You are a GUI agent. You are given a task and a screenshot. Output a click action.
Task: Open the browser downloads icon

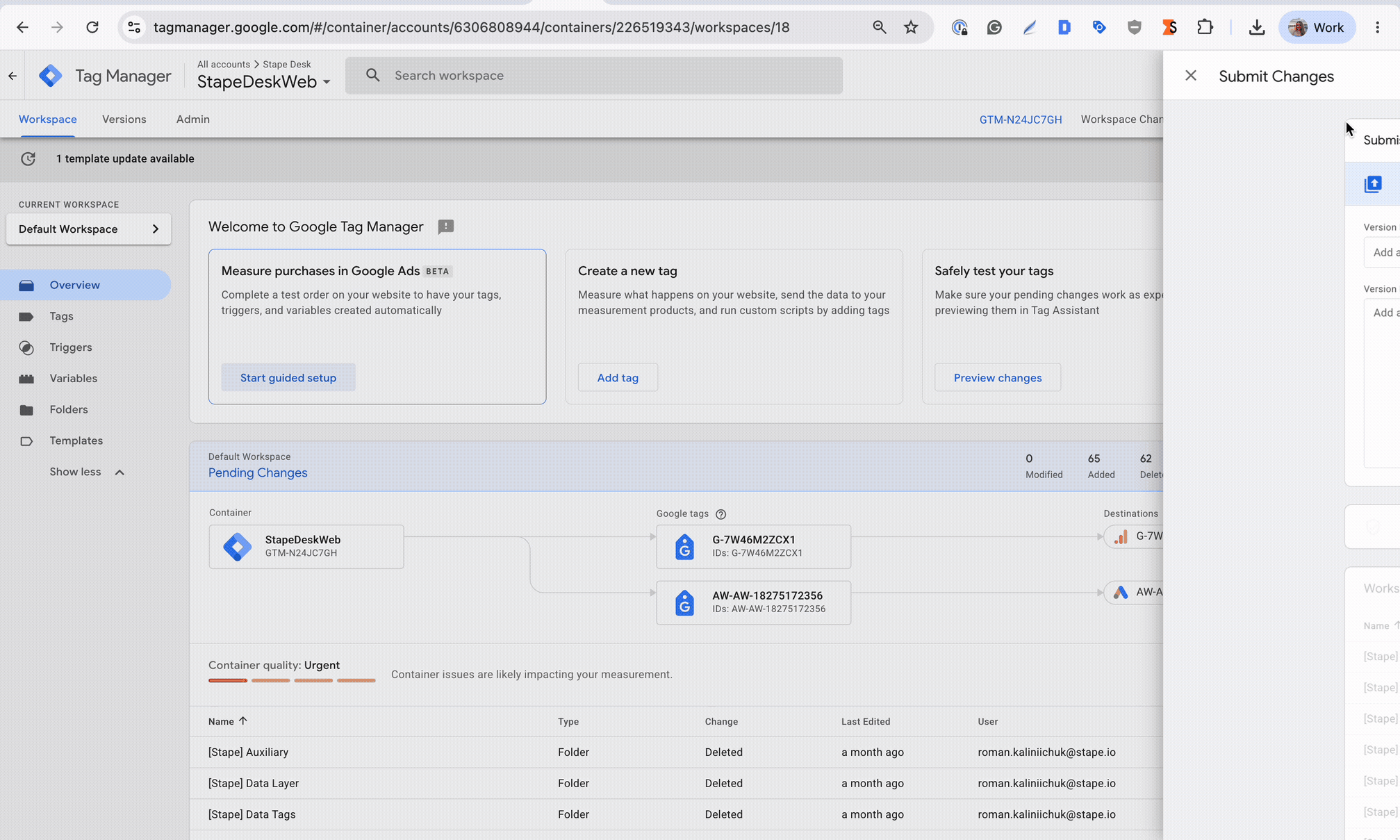tap(1257, 27)
